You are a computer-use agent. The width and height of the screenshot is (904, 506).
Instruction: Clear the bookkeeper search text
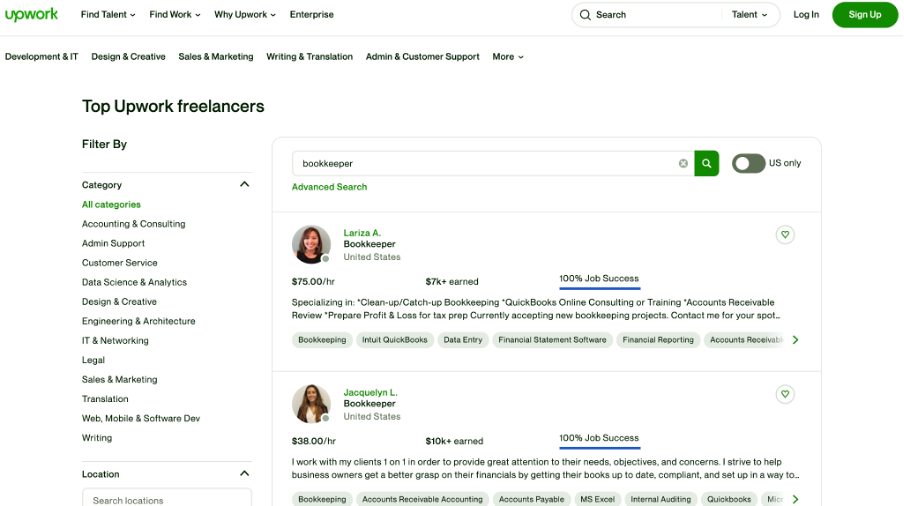683,164
